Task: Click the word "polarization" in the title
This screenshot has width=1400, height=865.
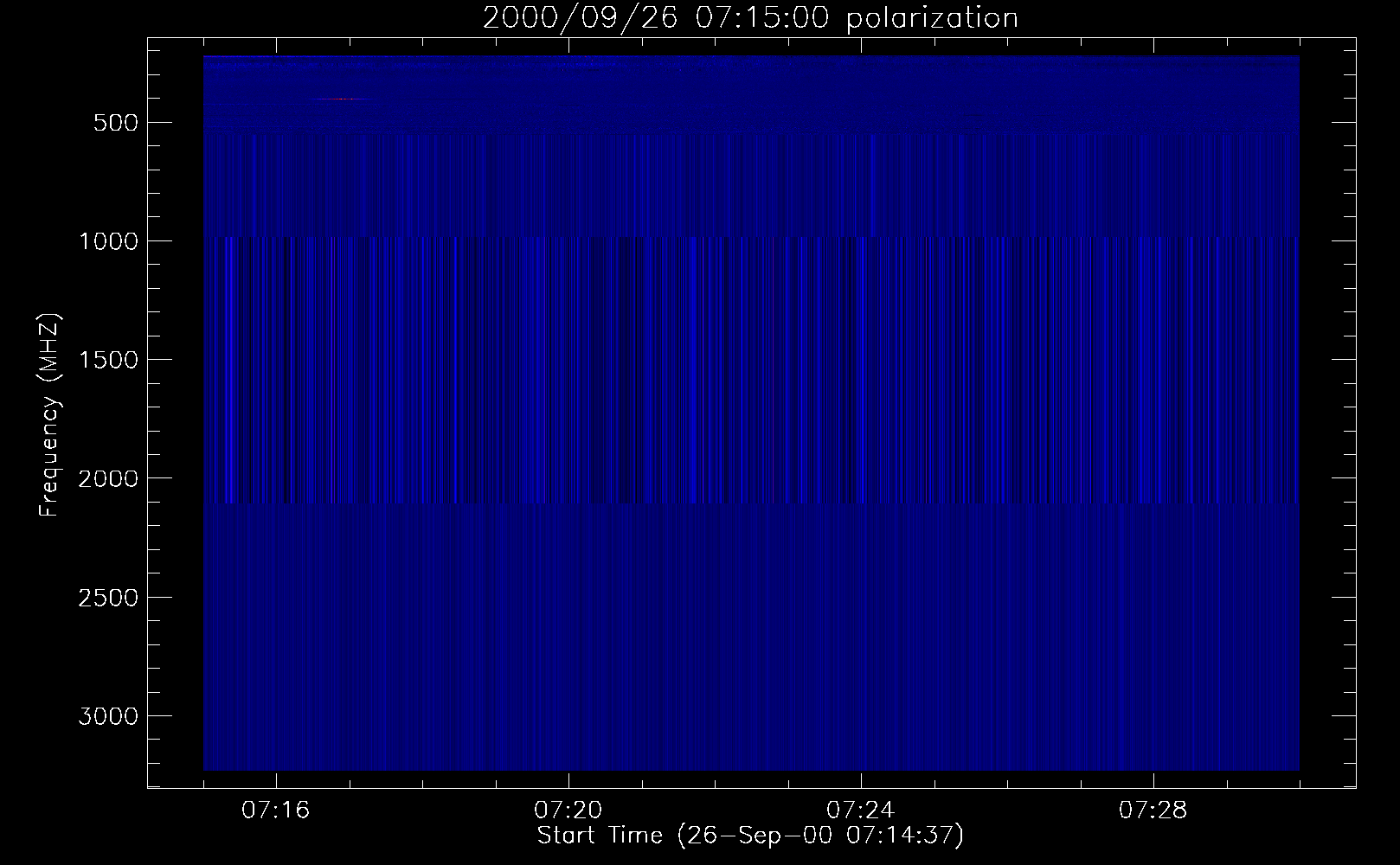Action: (x=932, y=18)
